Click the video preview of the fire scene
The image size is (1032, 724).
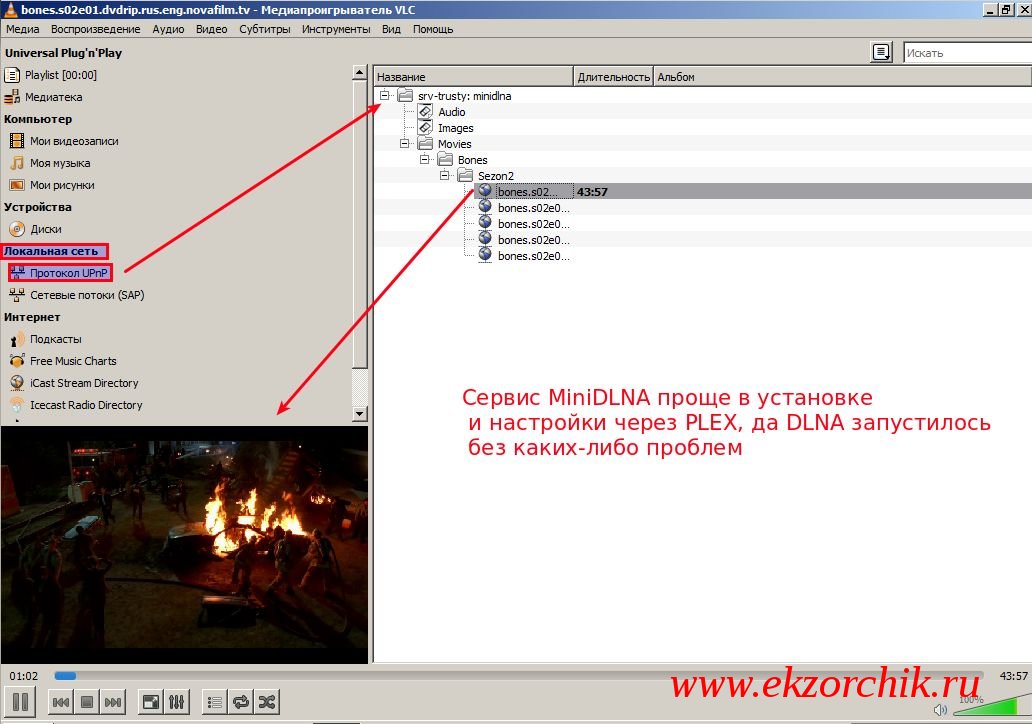coord(184,545)
